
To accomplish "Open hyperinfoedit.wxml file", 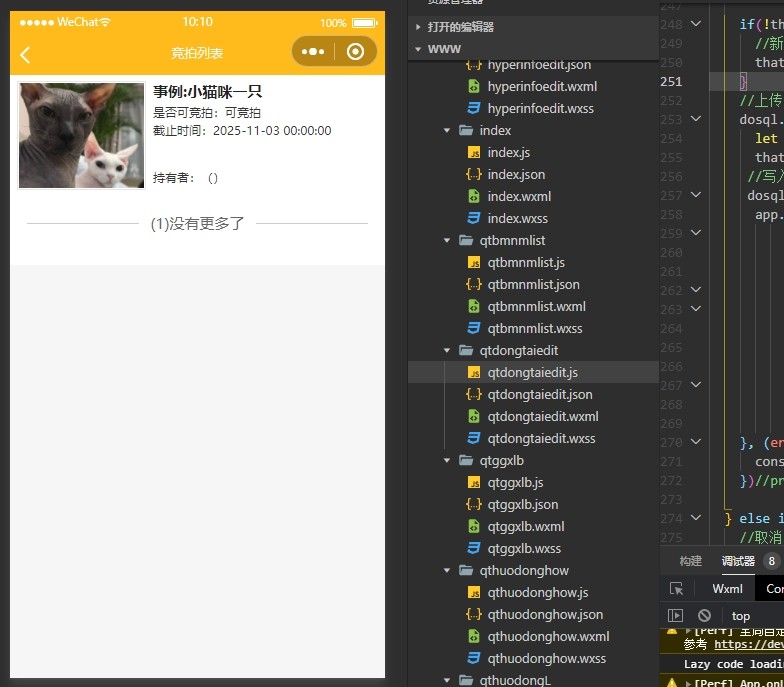I will tap(542, 86).
